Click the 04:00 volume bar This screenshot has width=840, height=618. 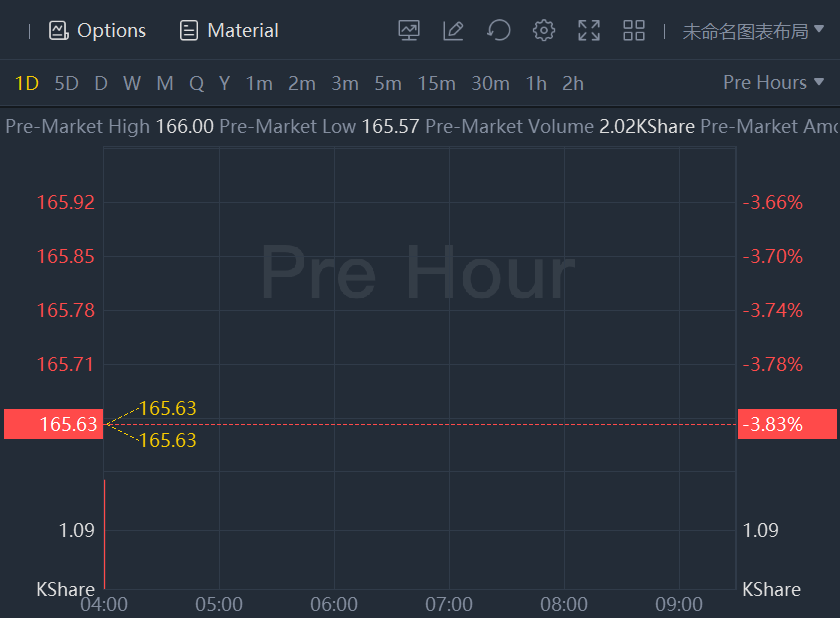pos(105,535)
